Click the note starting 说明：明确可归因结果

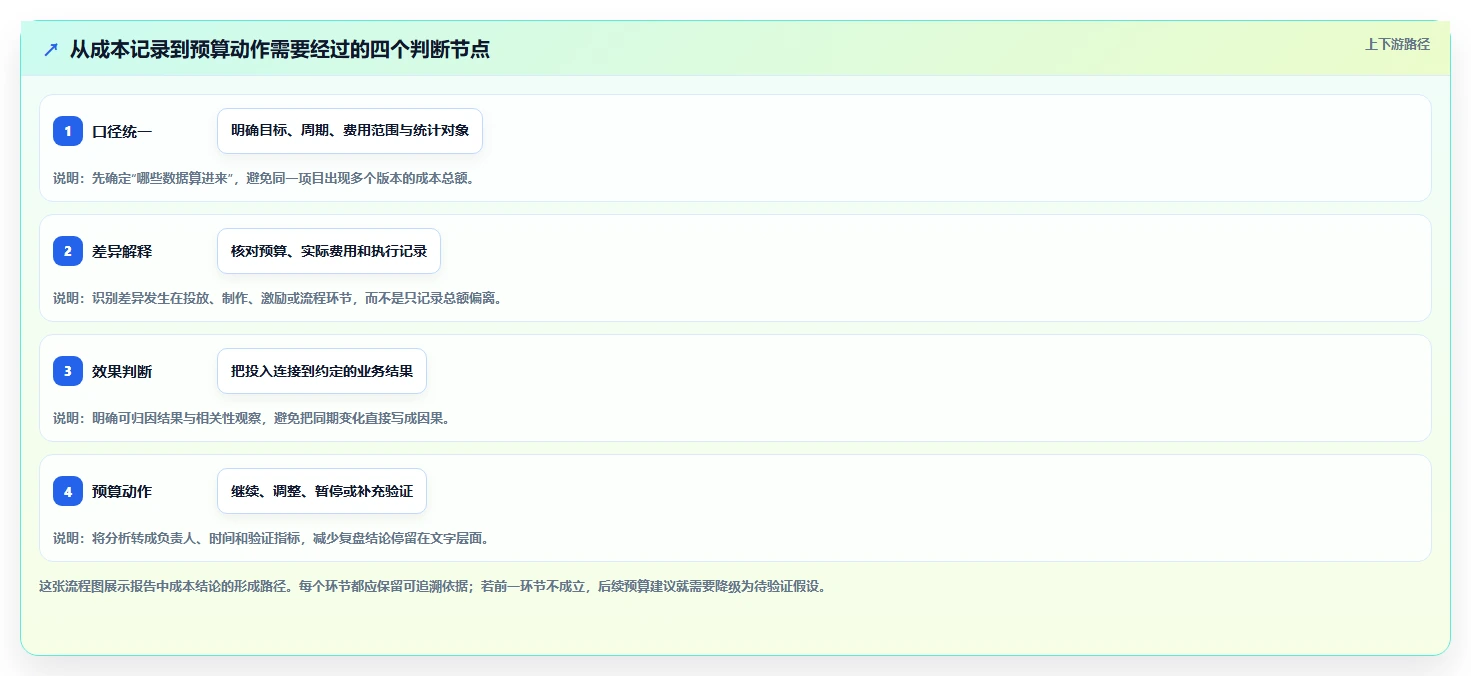251,418
